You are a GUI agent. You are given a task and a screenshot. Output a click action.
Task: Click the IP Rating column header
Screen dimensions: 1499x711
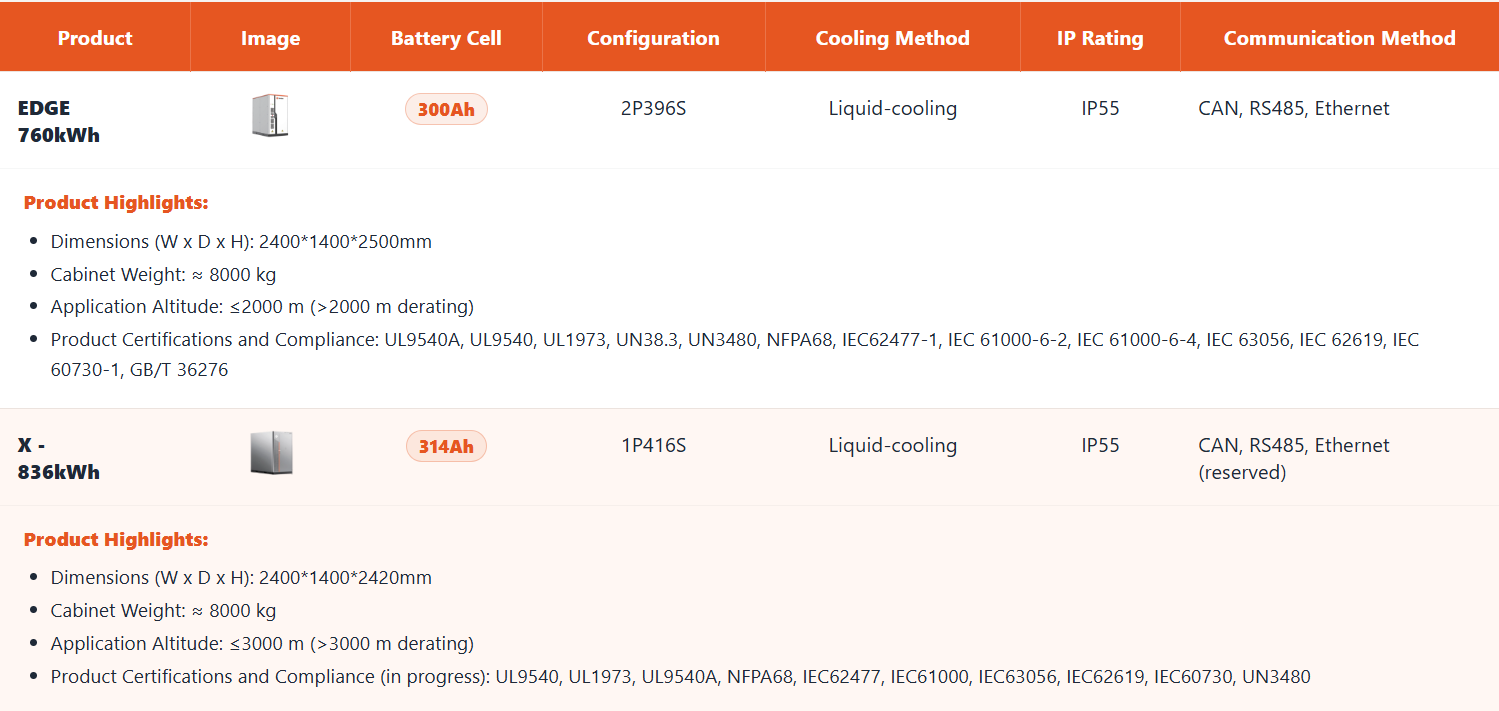pos(1100,38)
